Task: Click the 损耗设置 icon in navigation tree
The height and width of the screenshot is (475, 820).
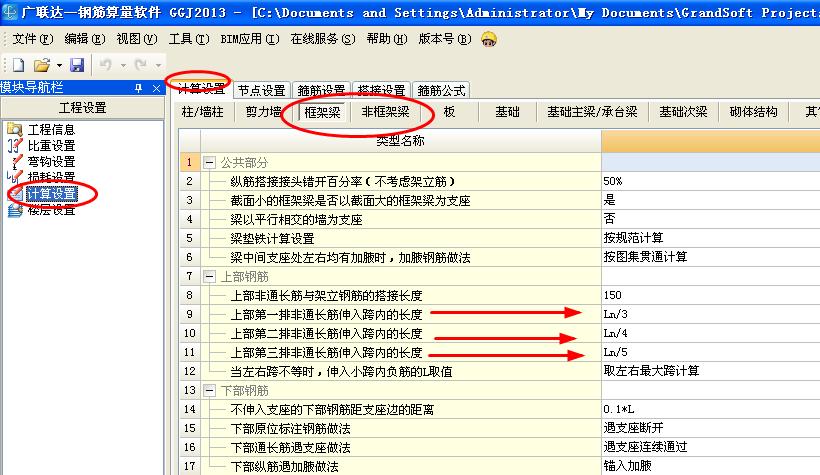Action: pos(15,178)
